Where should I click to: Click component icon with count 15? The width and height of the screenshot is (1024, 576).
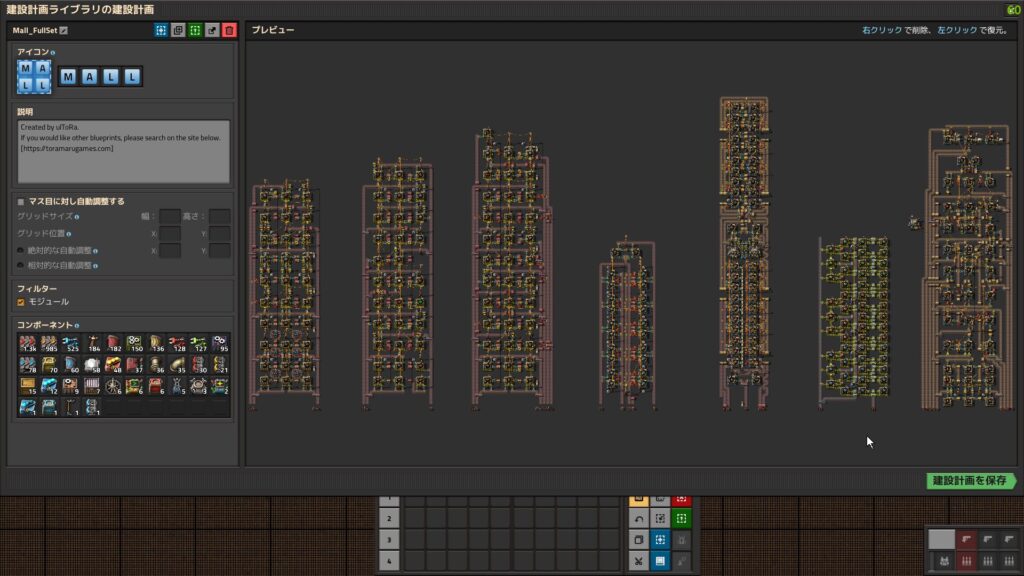[x=27, y=386]
